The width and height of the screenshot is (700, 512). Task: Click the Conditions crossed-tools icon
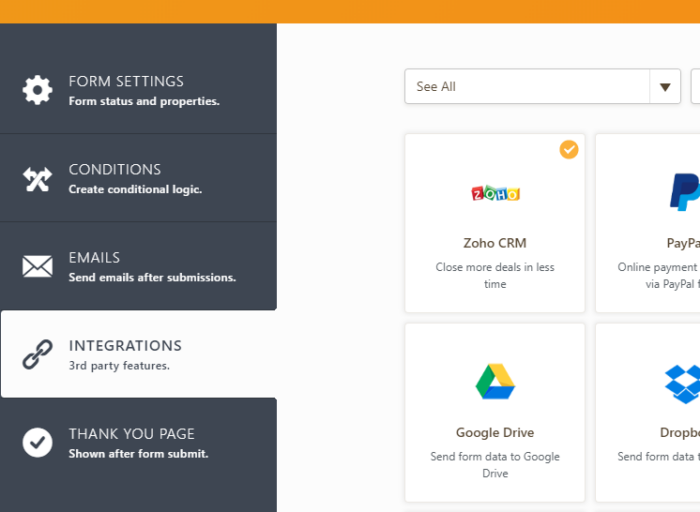click(37, 179)
